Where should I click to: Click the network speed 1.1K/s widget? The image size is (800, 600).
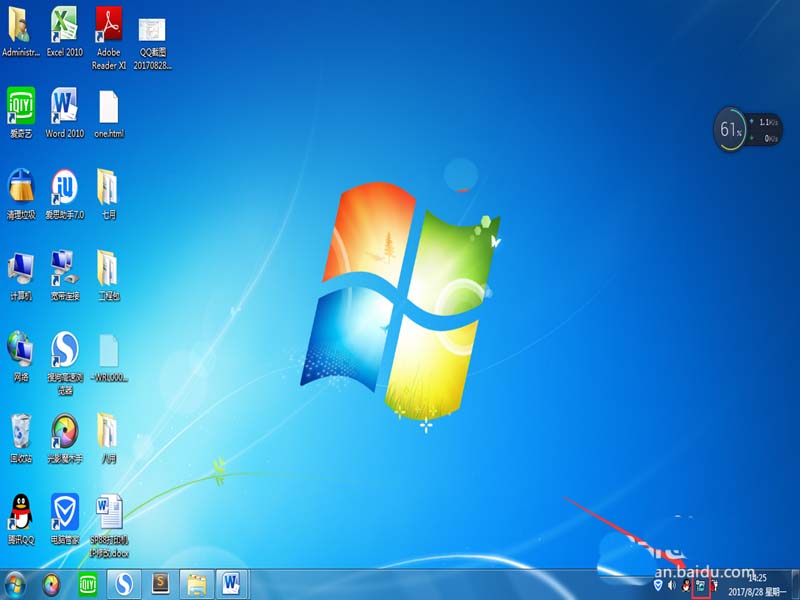pos(764,130)
